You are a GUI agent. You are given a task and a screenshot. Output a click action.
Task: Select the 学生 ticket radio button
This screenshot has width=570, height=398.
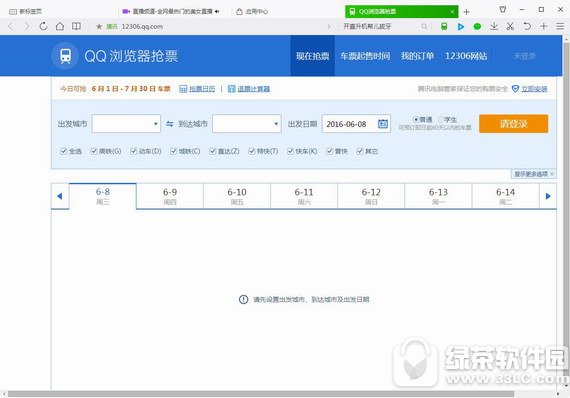point(441,120)
